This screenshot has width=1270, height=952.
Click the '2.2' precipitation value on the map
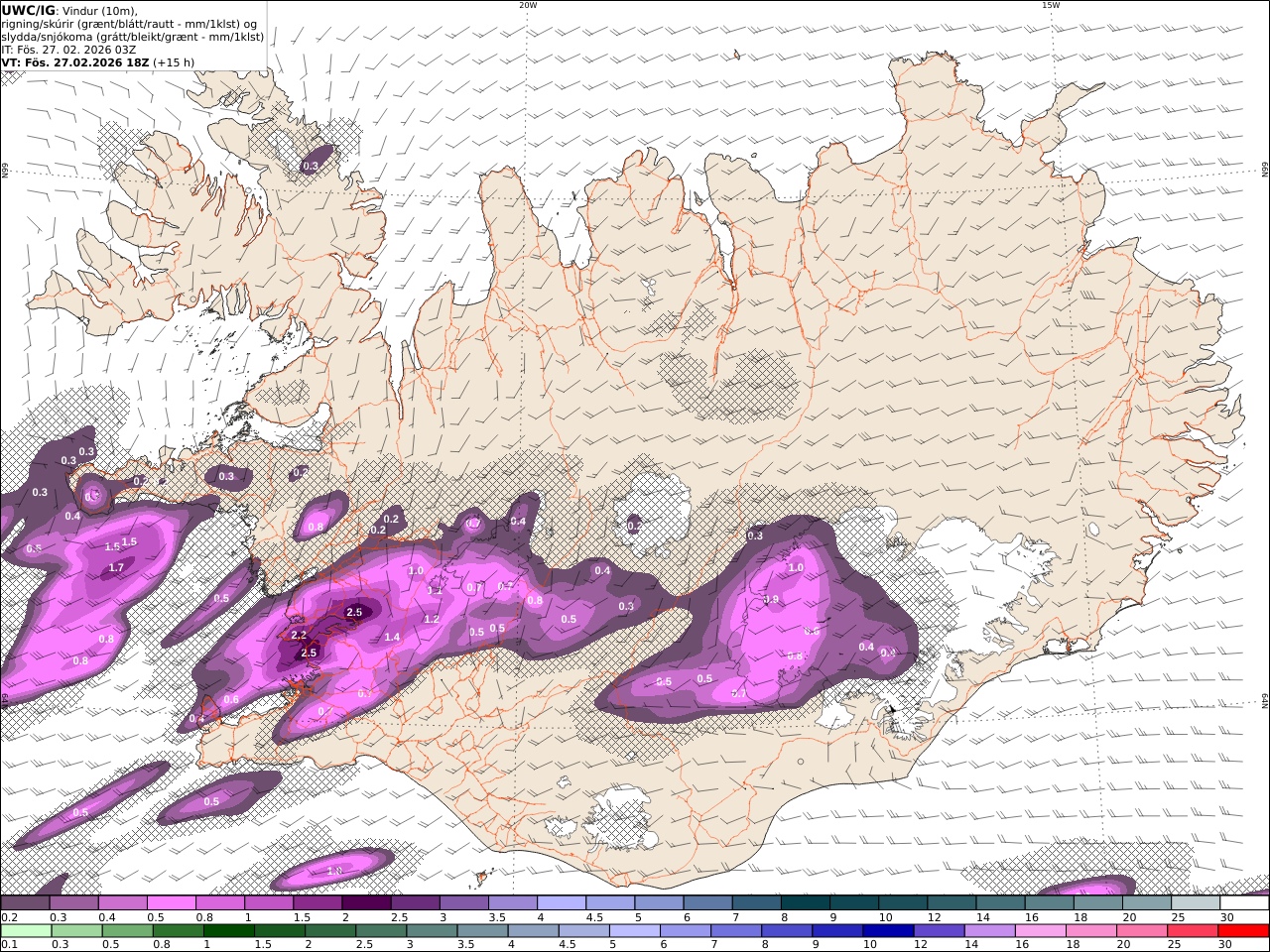pos(298,636)
